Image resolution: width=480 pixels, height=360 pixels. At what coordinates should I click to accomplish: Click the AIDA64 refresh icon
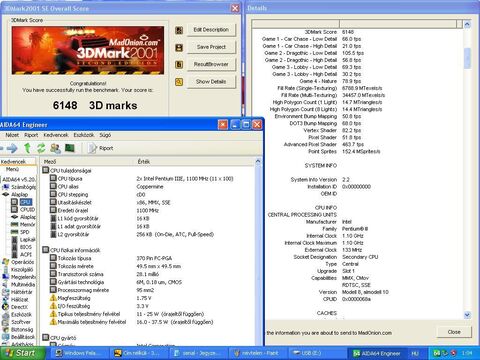coord(41,148)
